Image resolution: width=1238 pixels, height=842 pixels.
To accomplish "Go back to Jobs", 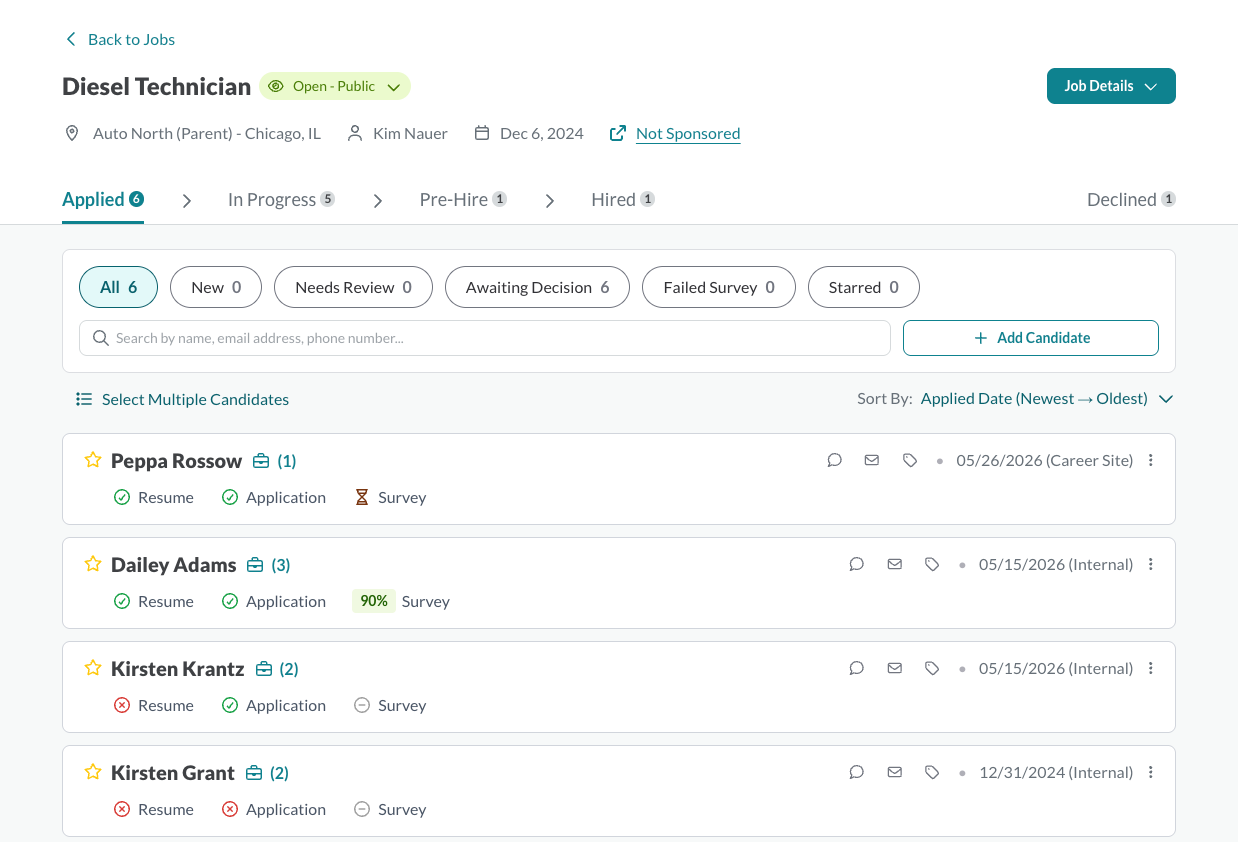I will click(120, 39).
